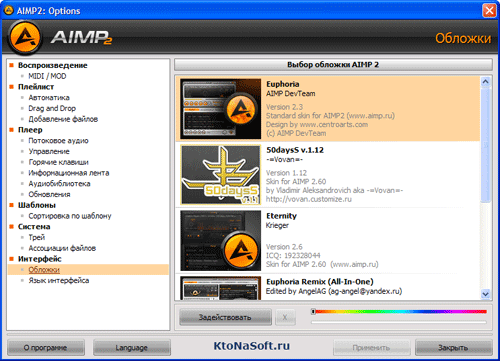Click the О программе button
This screenshot has width=500, height=361.
[x=46, y=348]
